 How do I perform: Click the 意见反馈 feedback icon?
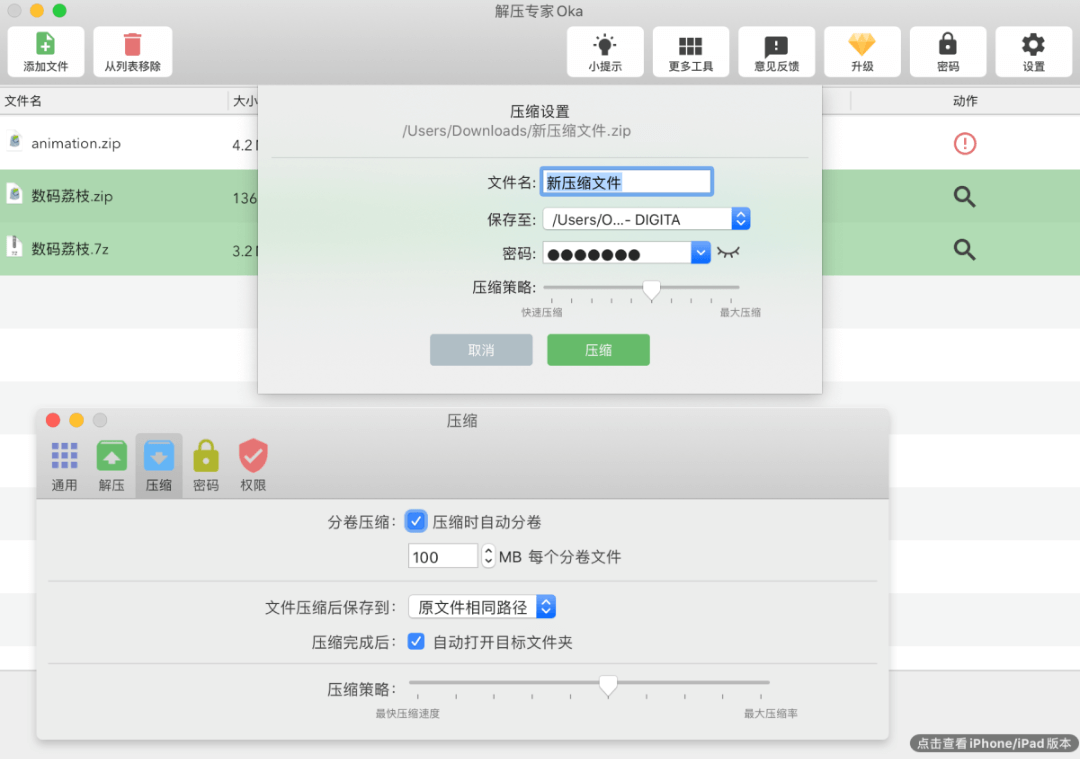coord(776,45)
